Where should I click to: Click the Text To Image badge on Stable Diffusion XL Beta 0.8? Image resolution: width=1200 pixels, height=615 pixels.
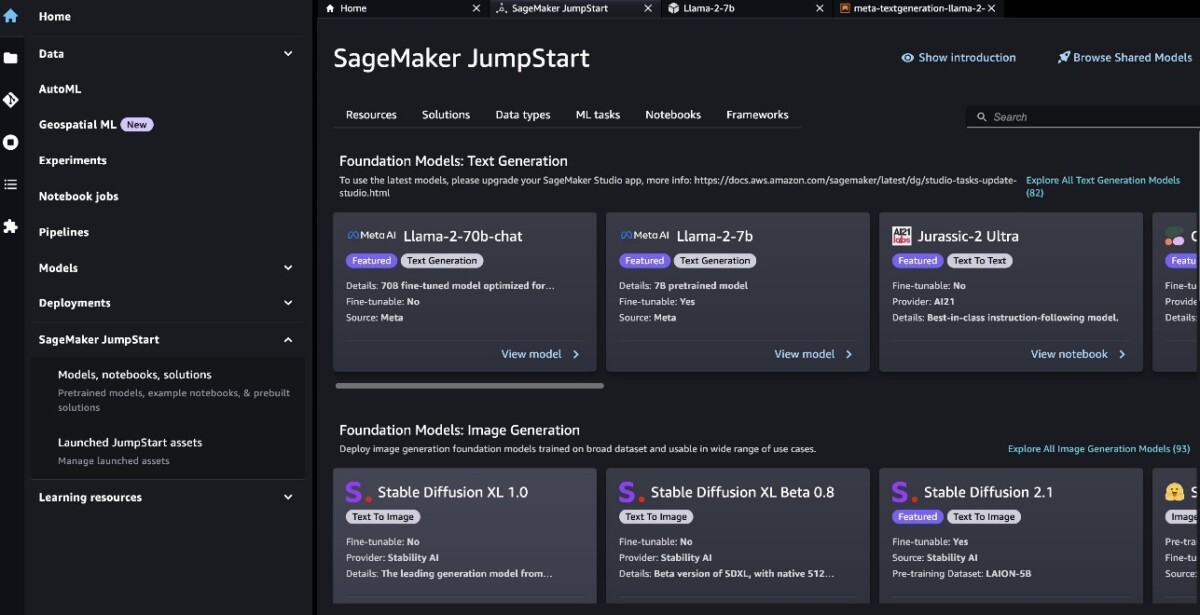656,517
